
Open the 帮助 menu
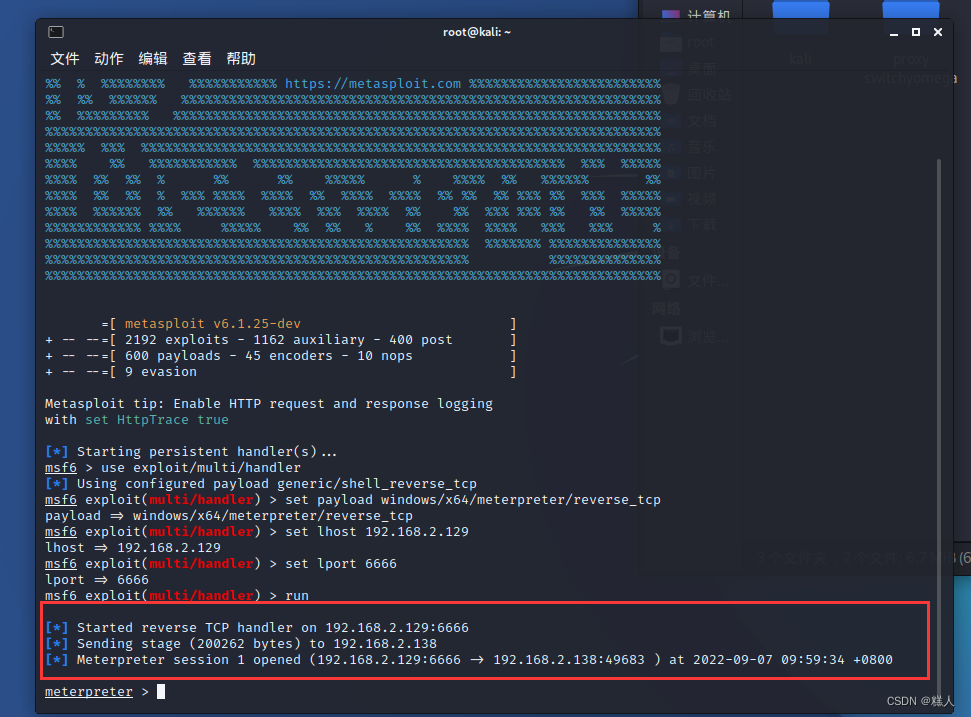(241, 59)
